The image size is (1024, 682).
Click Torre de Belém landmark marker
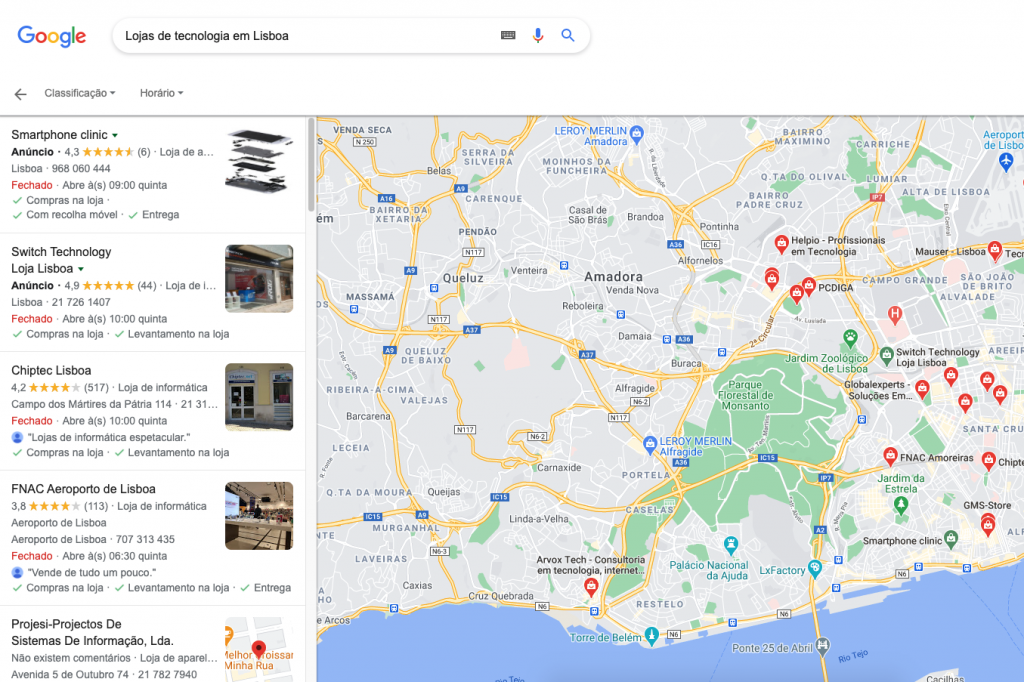click(651, 635)
